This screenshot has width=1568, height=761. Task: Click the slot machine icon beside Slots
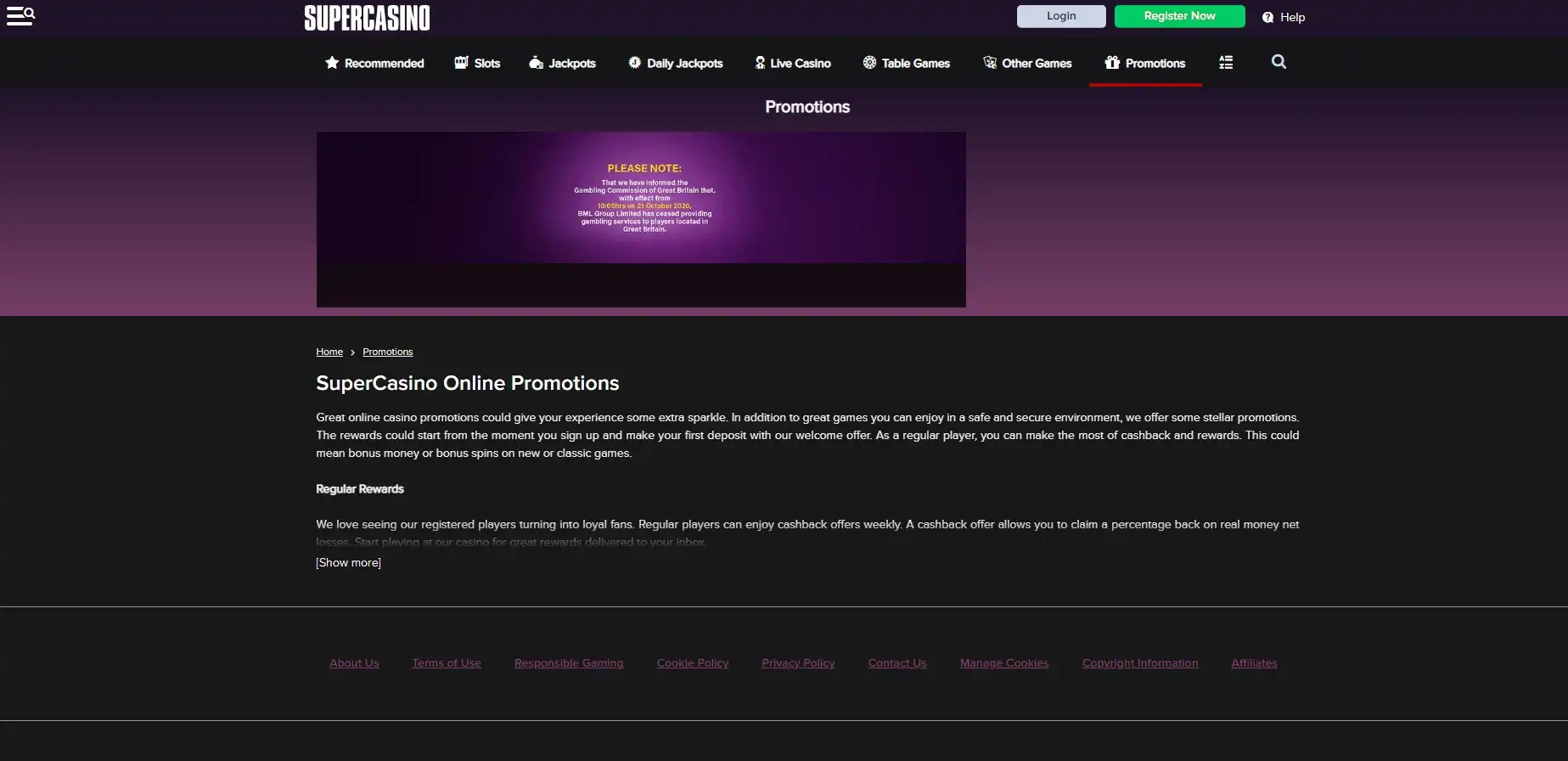[x=461, y=63]
